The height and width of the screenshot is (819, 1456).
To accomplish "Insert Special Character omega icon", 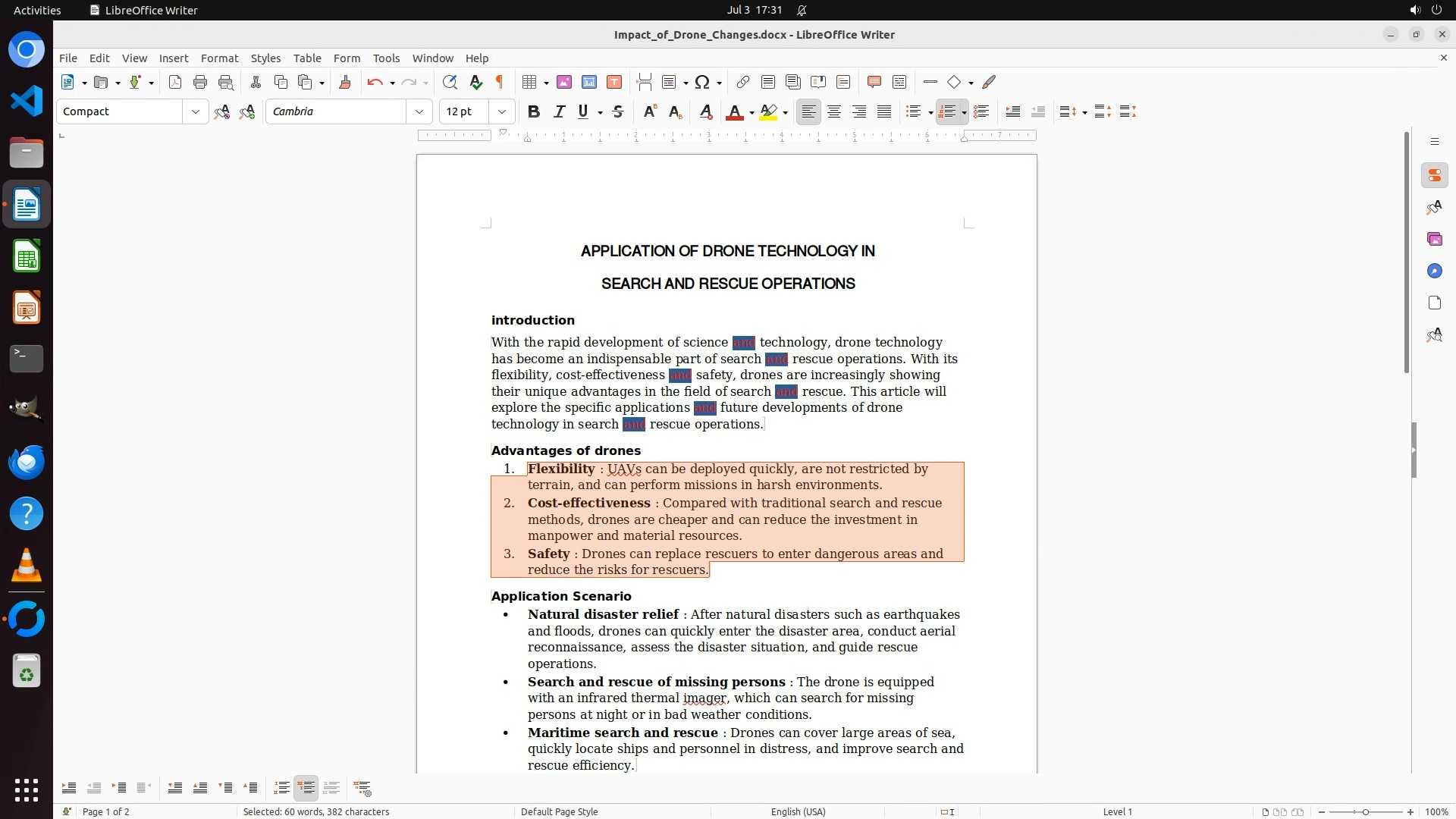I will click(702, 82).
